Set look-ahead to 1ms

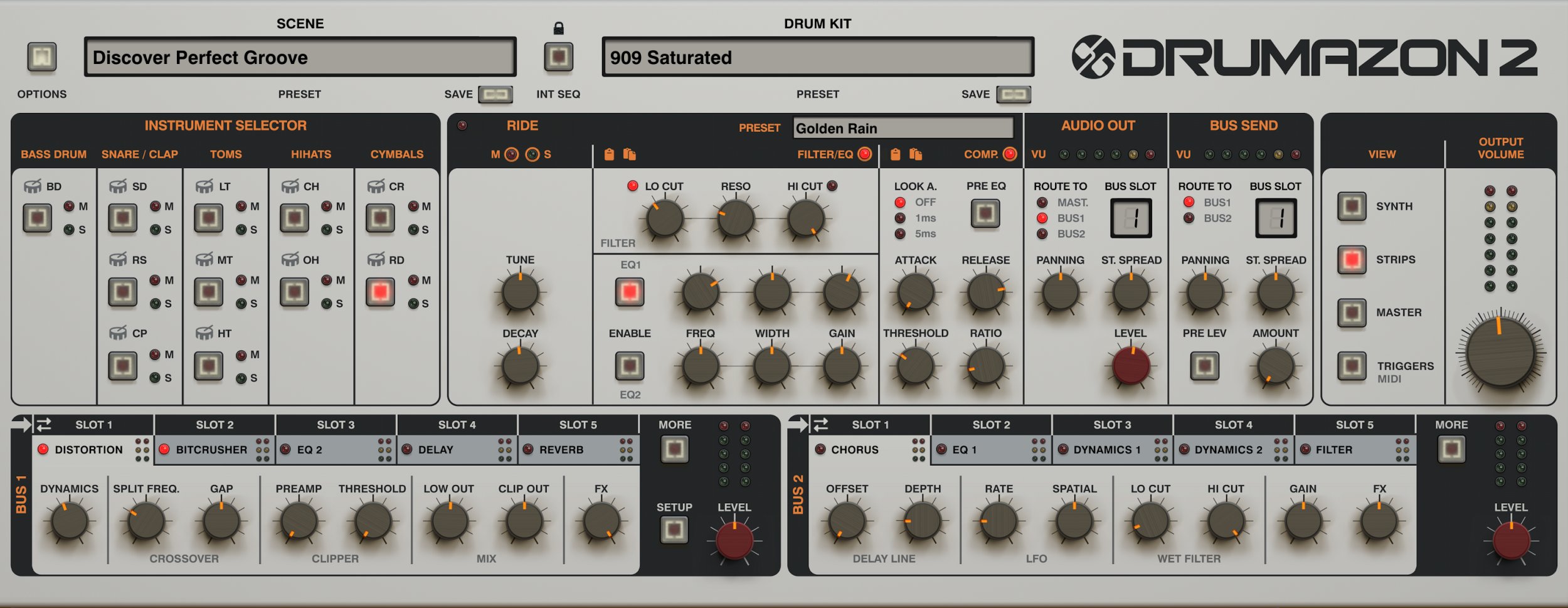tap(900, 218)
